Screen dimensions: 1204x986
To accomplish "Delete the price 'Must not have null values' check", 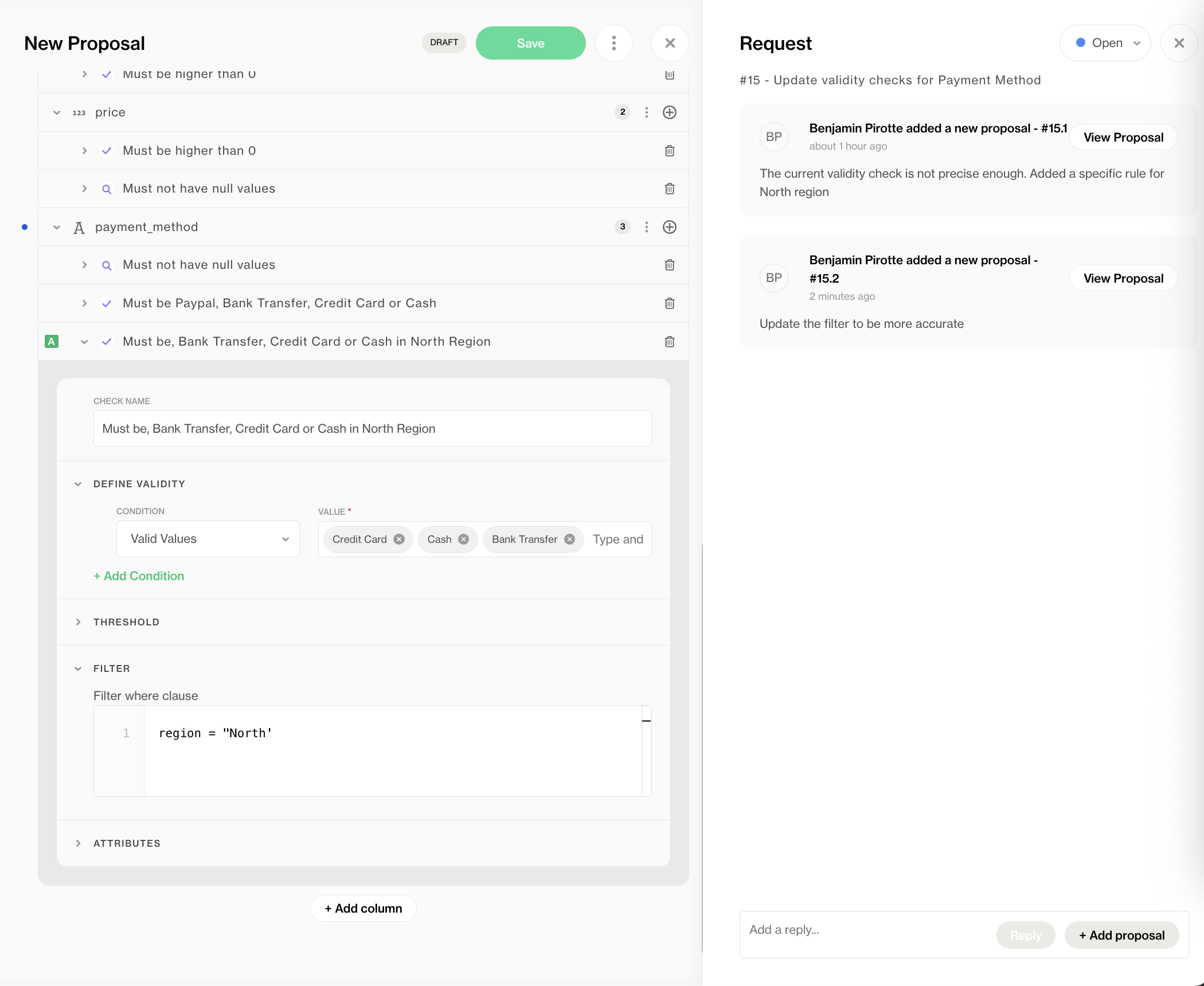I will [x=669, y=189].
